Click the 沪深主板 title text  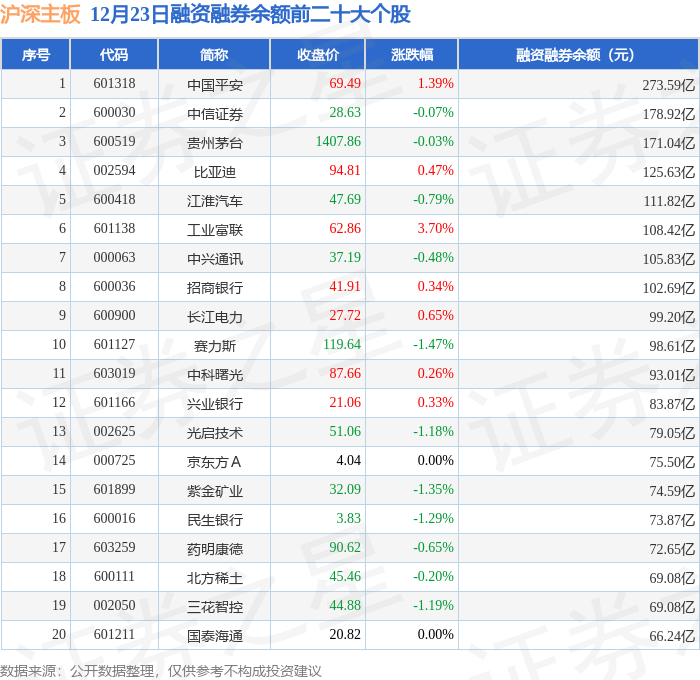tap(40, 14)
